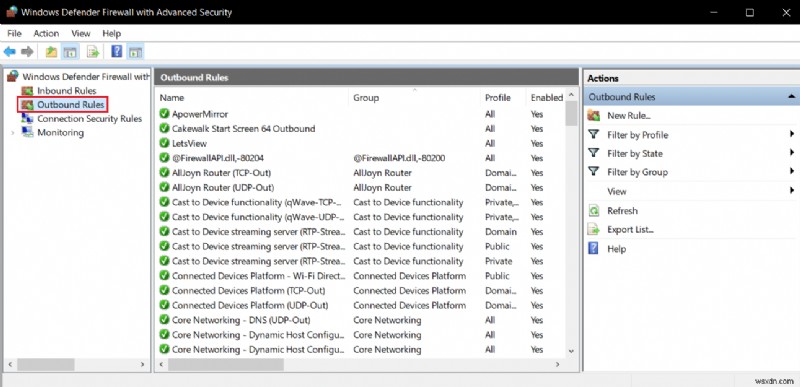Click the Export List icon in Actions pane
This screenshot has width=800, height=387.
593,229
